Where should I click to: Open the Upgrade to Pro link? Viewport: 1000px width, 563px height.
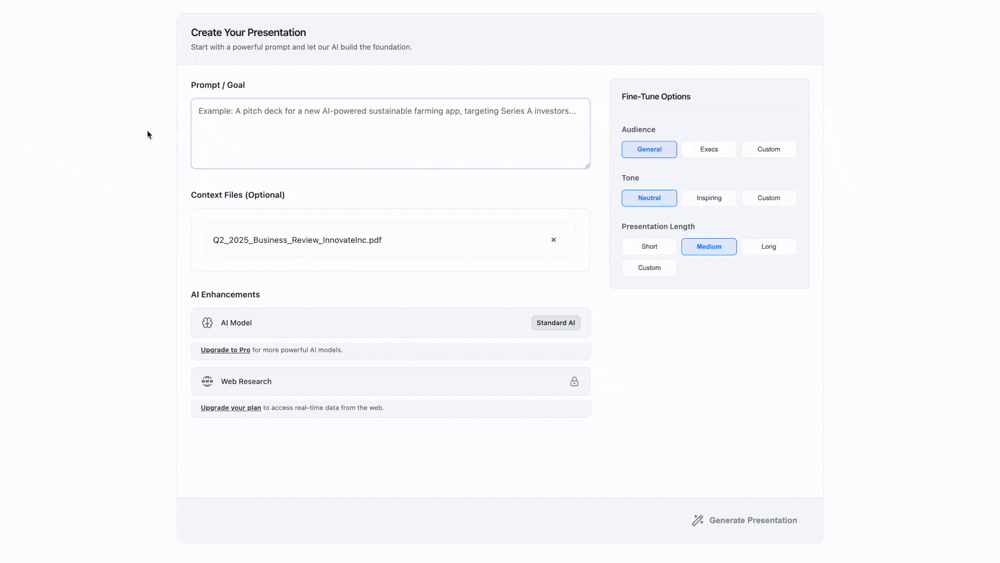[225, 350]
